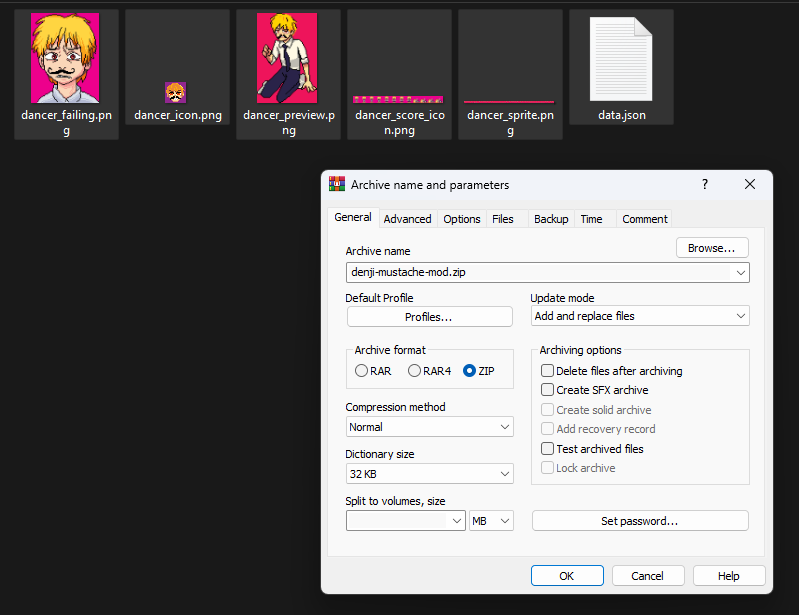The image size is (799, 615).
Task: Select the data.json document icon
Action: pyautogui.click(x=621, y=59)
